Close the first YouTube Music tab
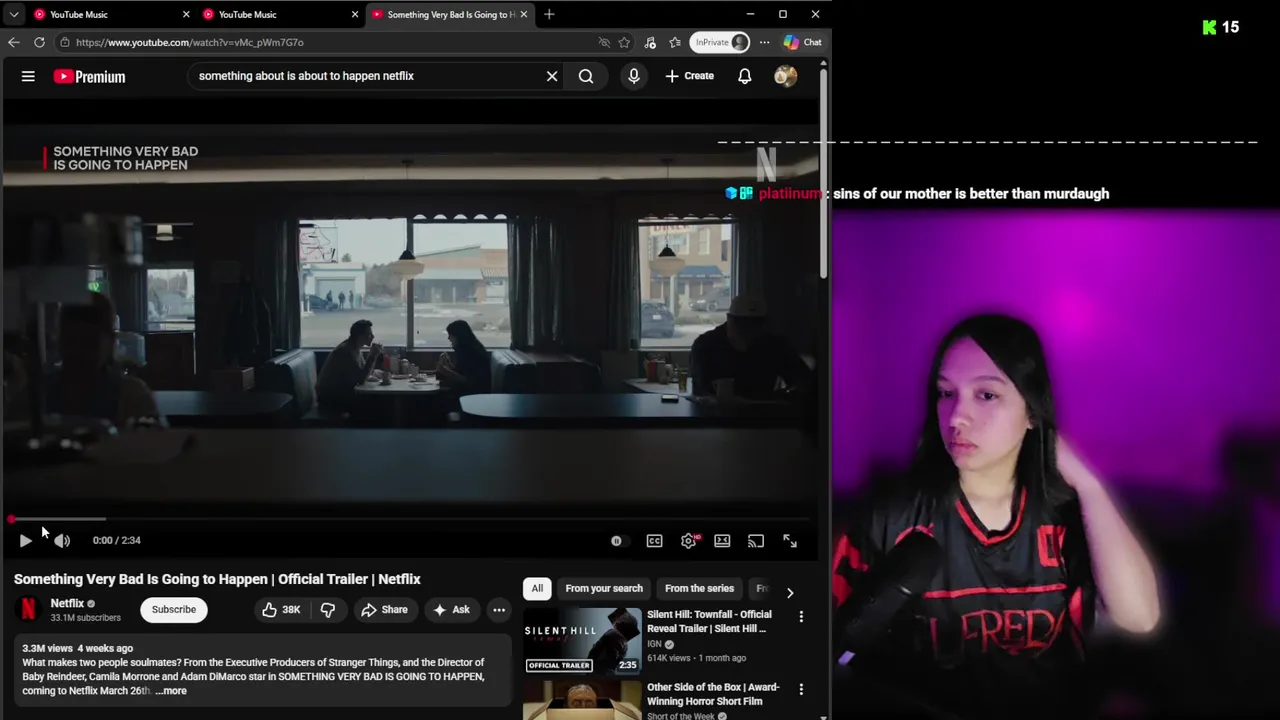 (x=186, y=14)
